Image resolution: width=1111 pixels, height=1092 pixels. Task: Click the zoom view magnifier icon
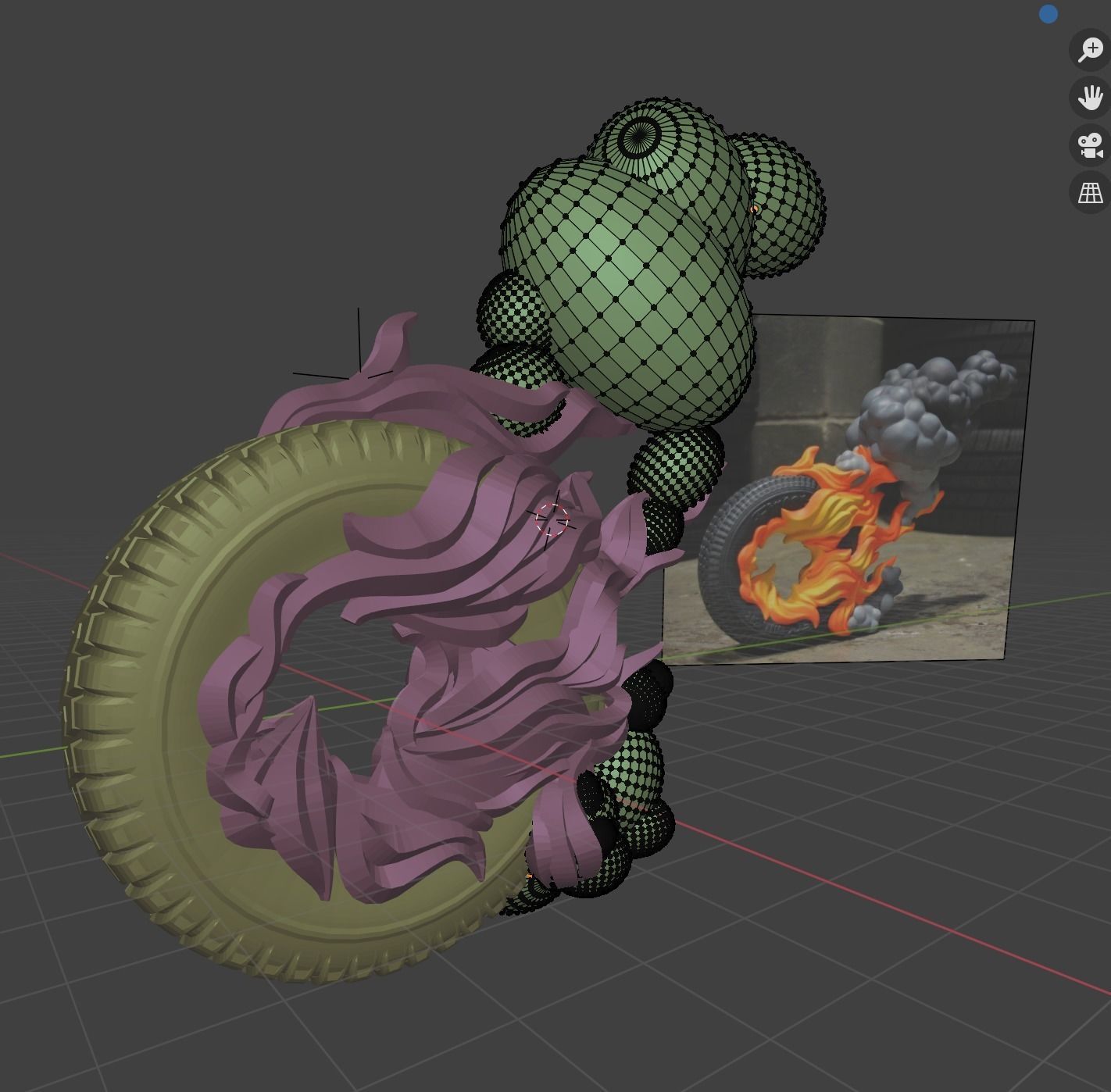(x=1090, y=49)
